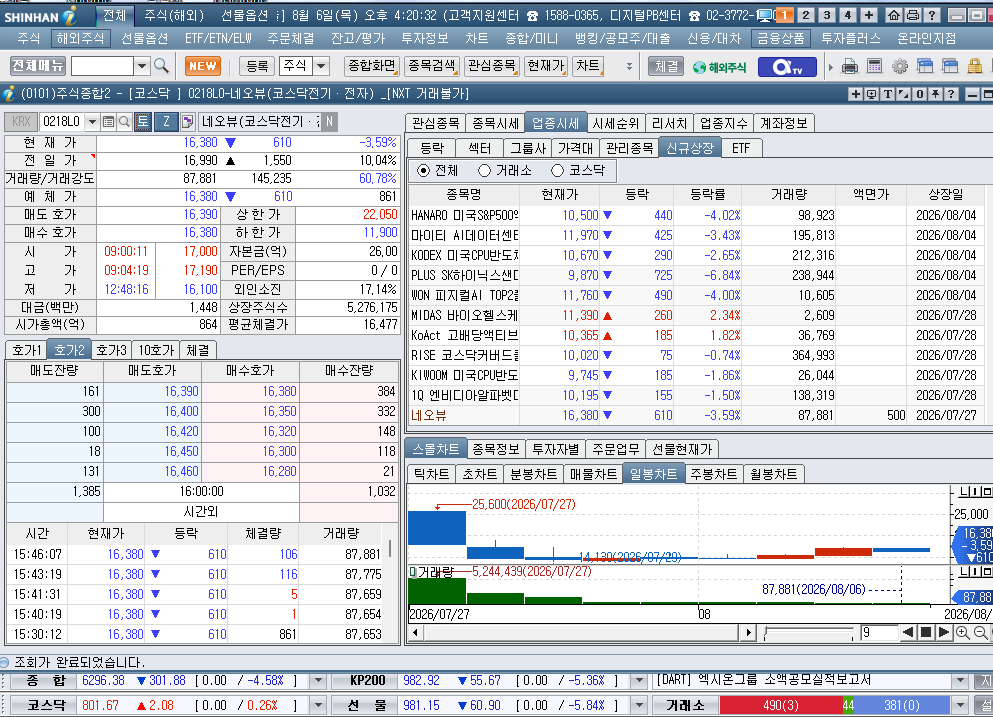Zoom out the chart with the minus magnifier
The width and height of the screenshot is (993, 717).
[x=980, y=632]
